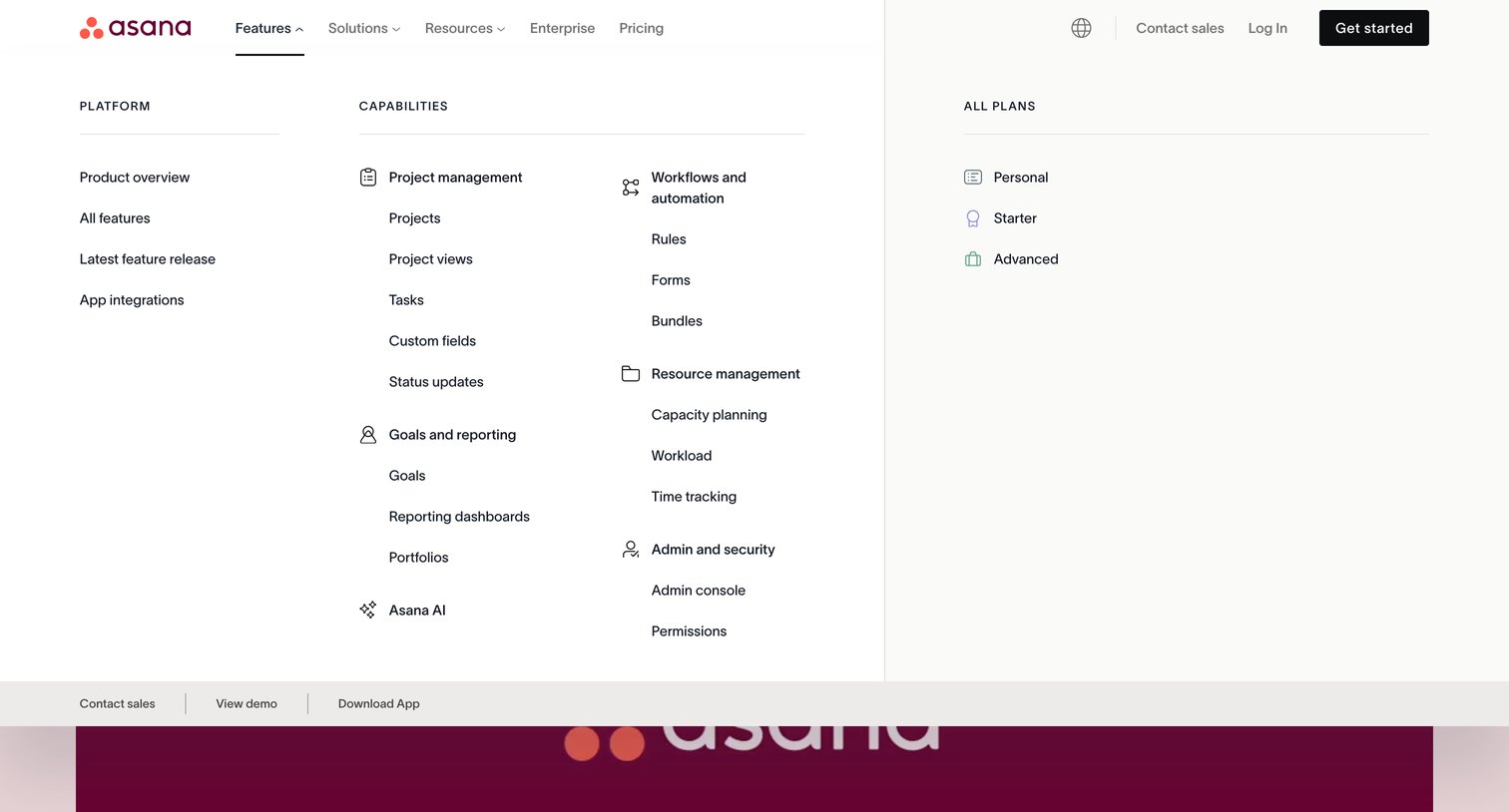This screenshot has height=812, width=1509.
Task: Click the Advanced plan briefcase icon
Action: [973, 259]
